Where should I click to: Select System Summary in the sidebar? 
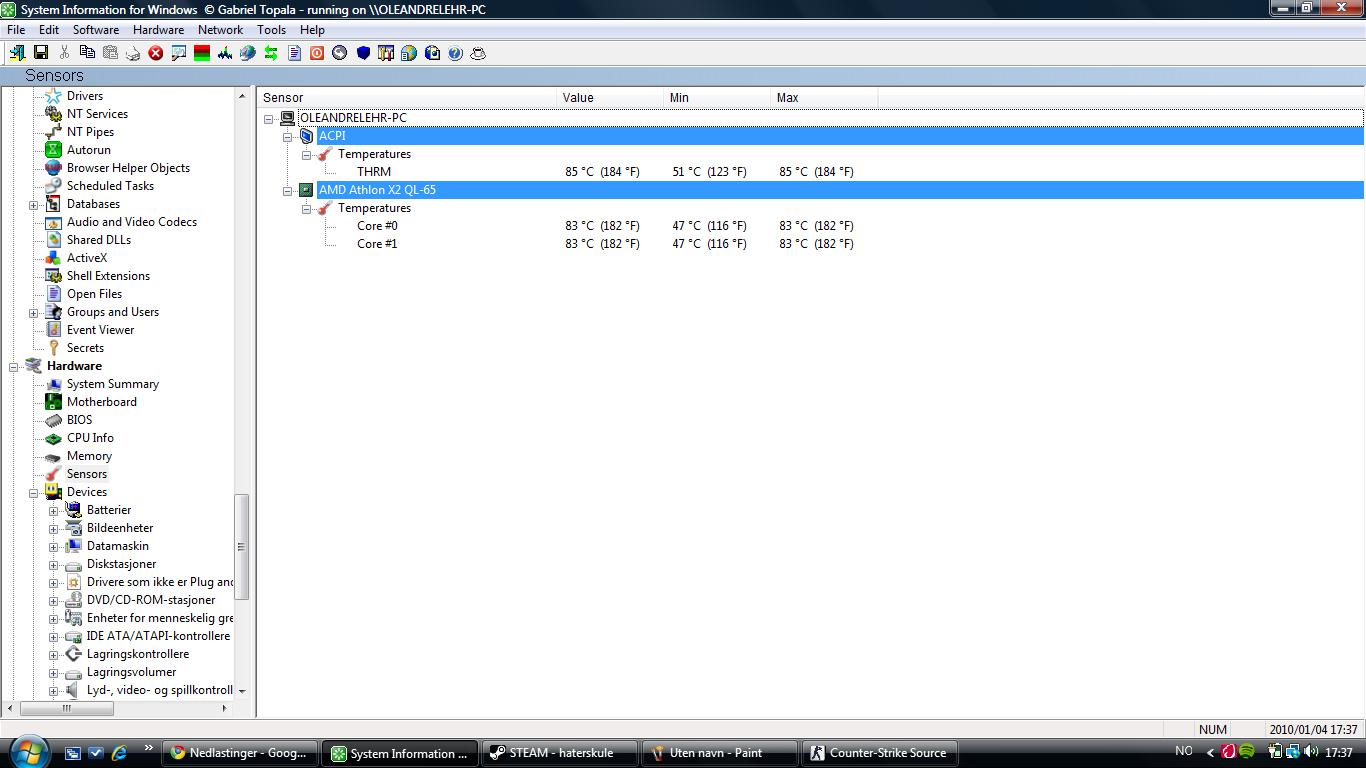tap(113, 384)
